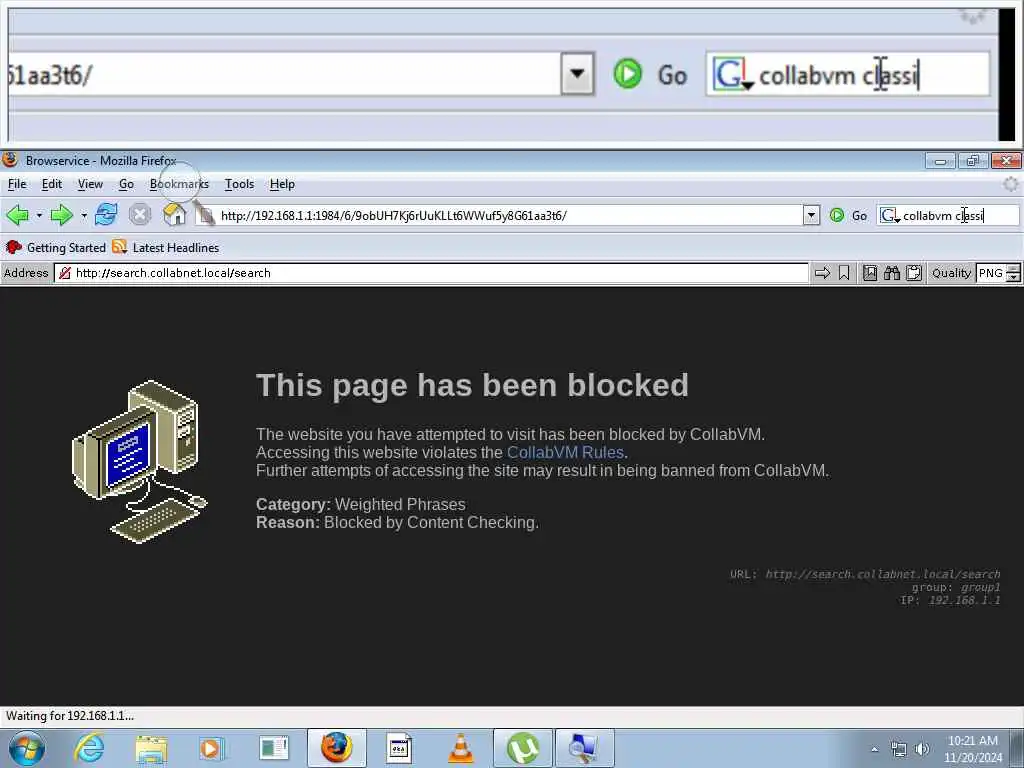Open the Go menu
This screenshot has height=768, width=1024.
[x=126, y=184]
